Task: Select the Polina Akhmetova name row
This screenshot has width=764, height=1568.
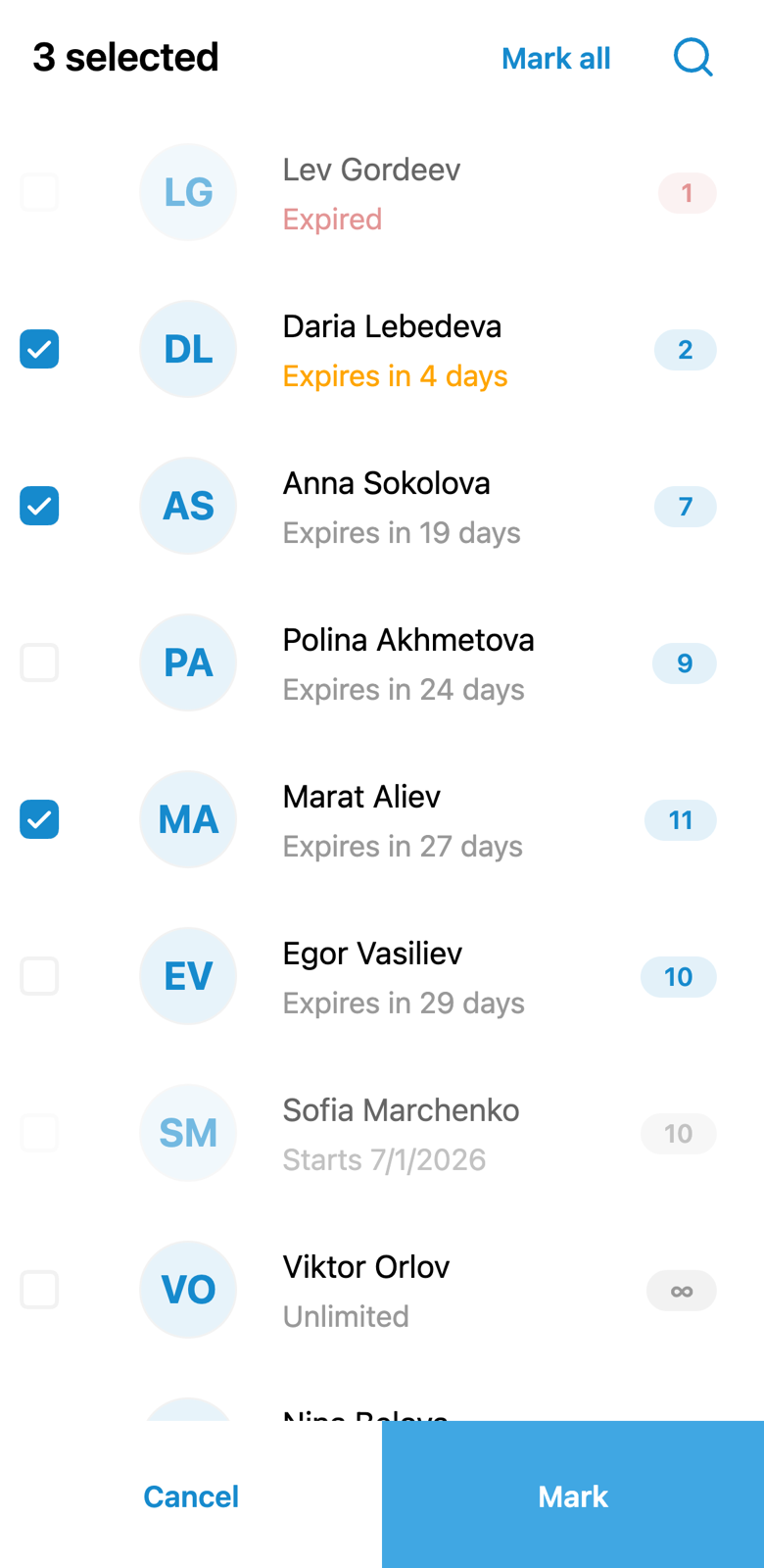Action: tap(382, 662)
